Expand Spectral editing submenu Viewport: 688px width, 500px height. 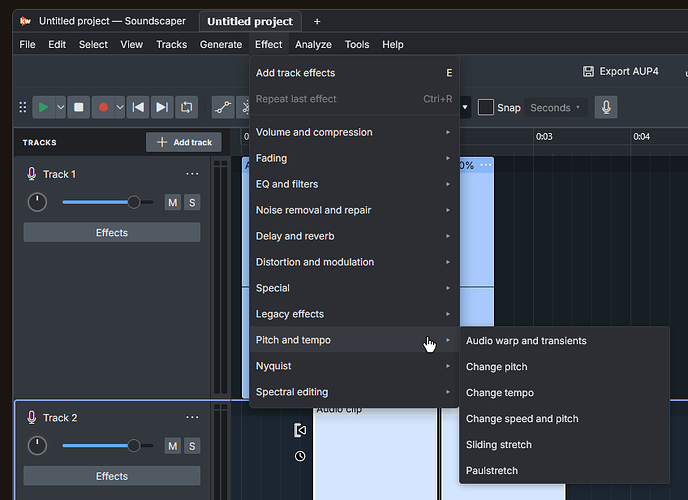click(x=354, y=392)
